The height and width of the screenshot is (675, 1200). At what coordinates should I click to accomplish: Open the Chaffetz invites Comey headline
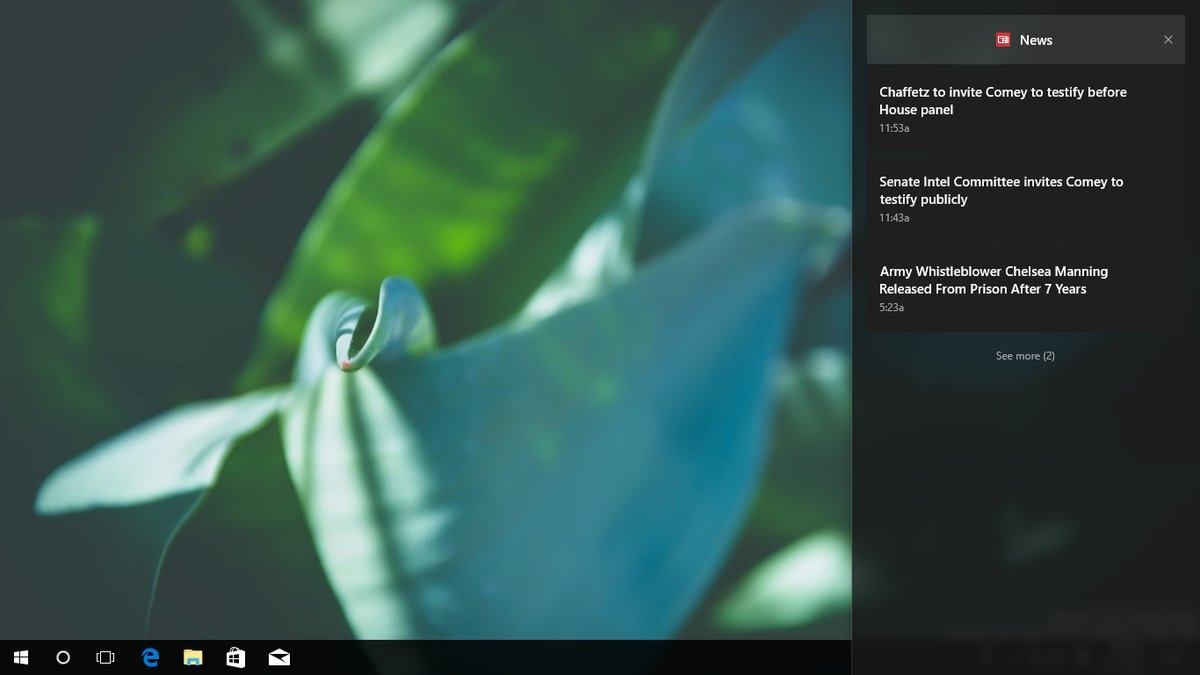[1003, 101]
